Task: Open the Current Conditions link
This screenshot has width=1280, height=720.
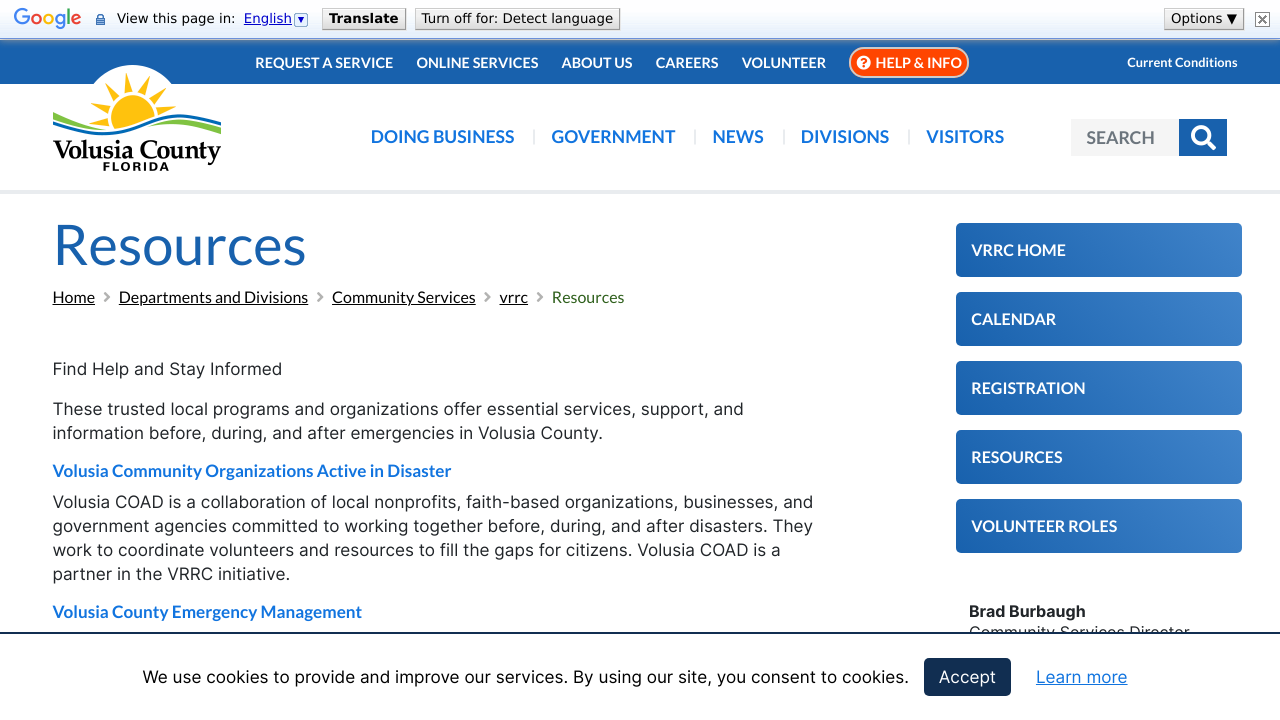Action: 1182,62
